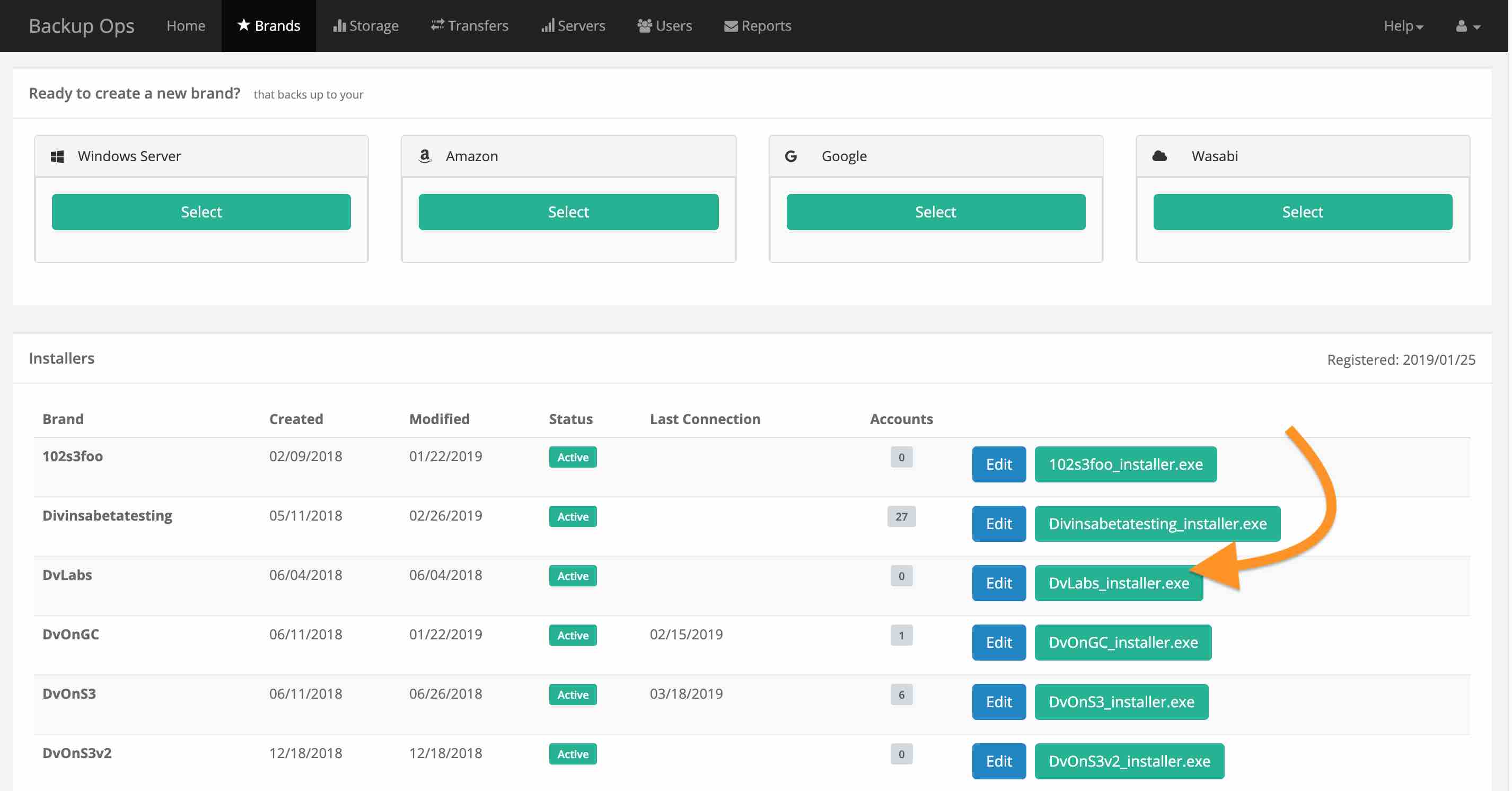
Task: Click the 102s3foo brand name
Action: coord(72,456)
